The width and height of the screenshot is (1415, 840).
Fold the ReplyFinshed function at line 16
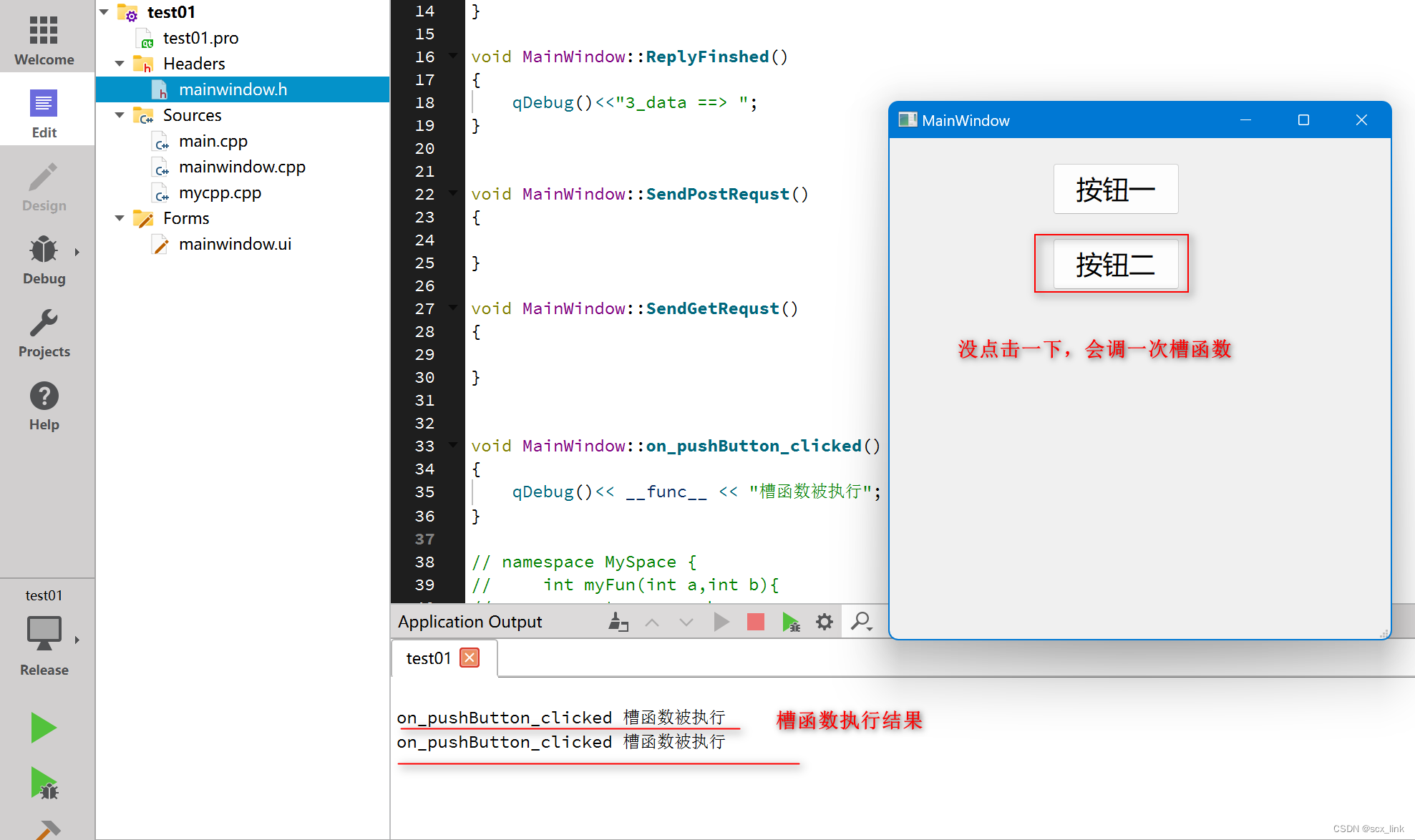[453, 56]
